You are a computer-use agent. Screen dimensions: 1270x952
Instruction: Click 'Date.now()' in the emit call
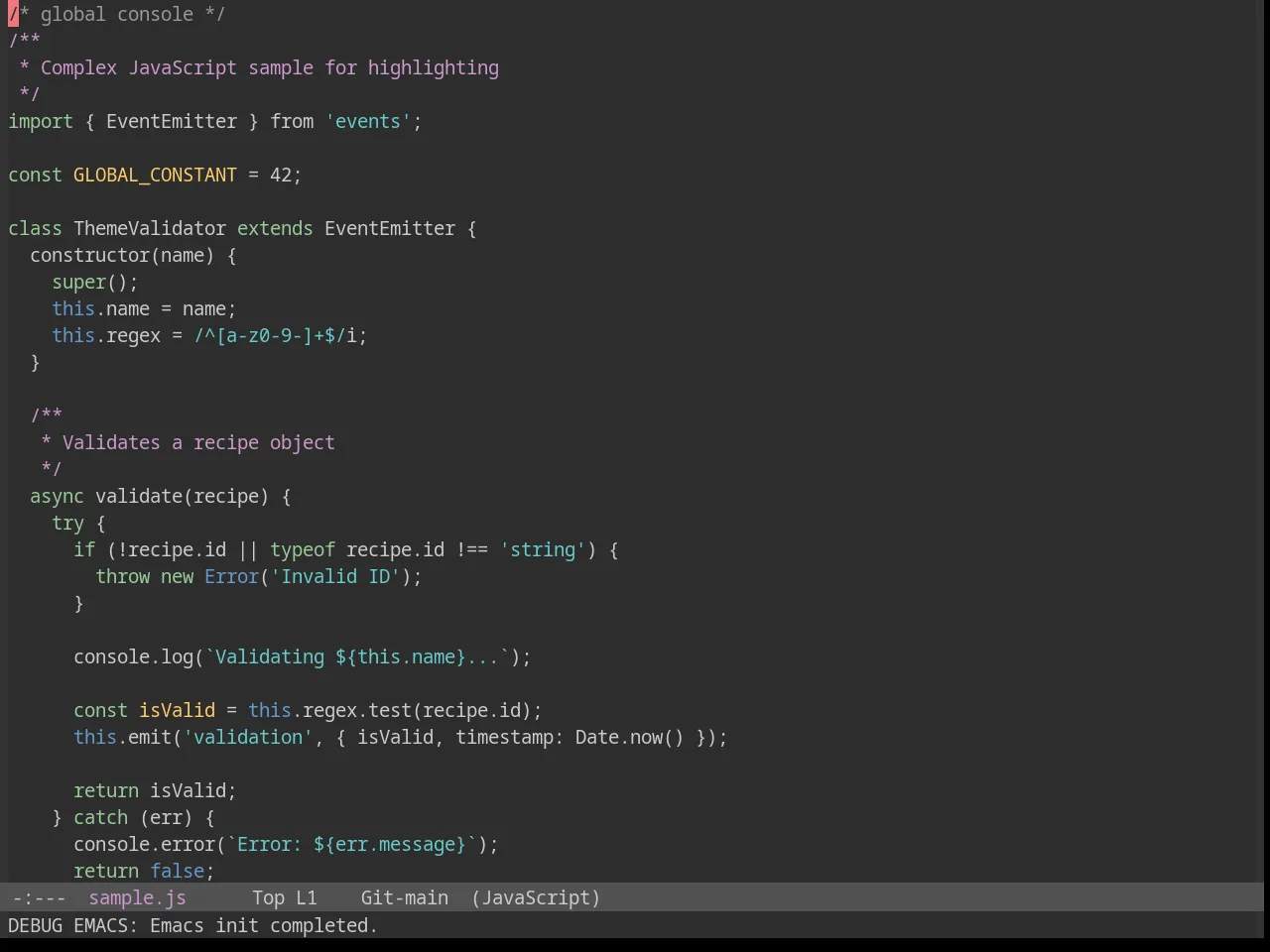630,737
